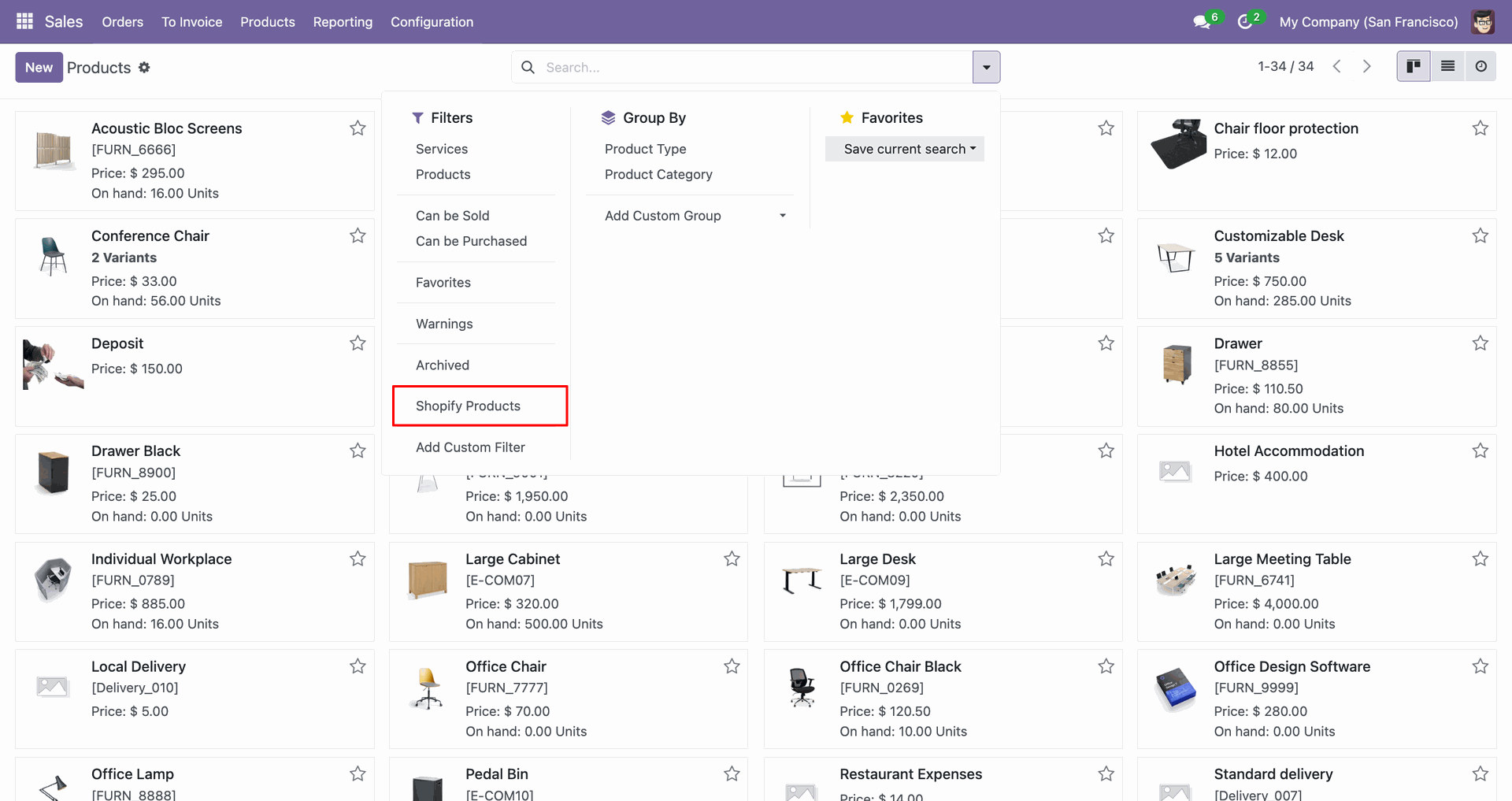This screenshot has width=1512, height=801.
Task: Go to the previous page arrow
Action: [x=1337, y=67]
